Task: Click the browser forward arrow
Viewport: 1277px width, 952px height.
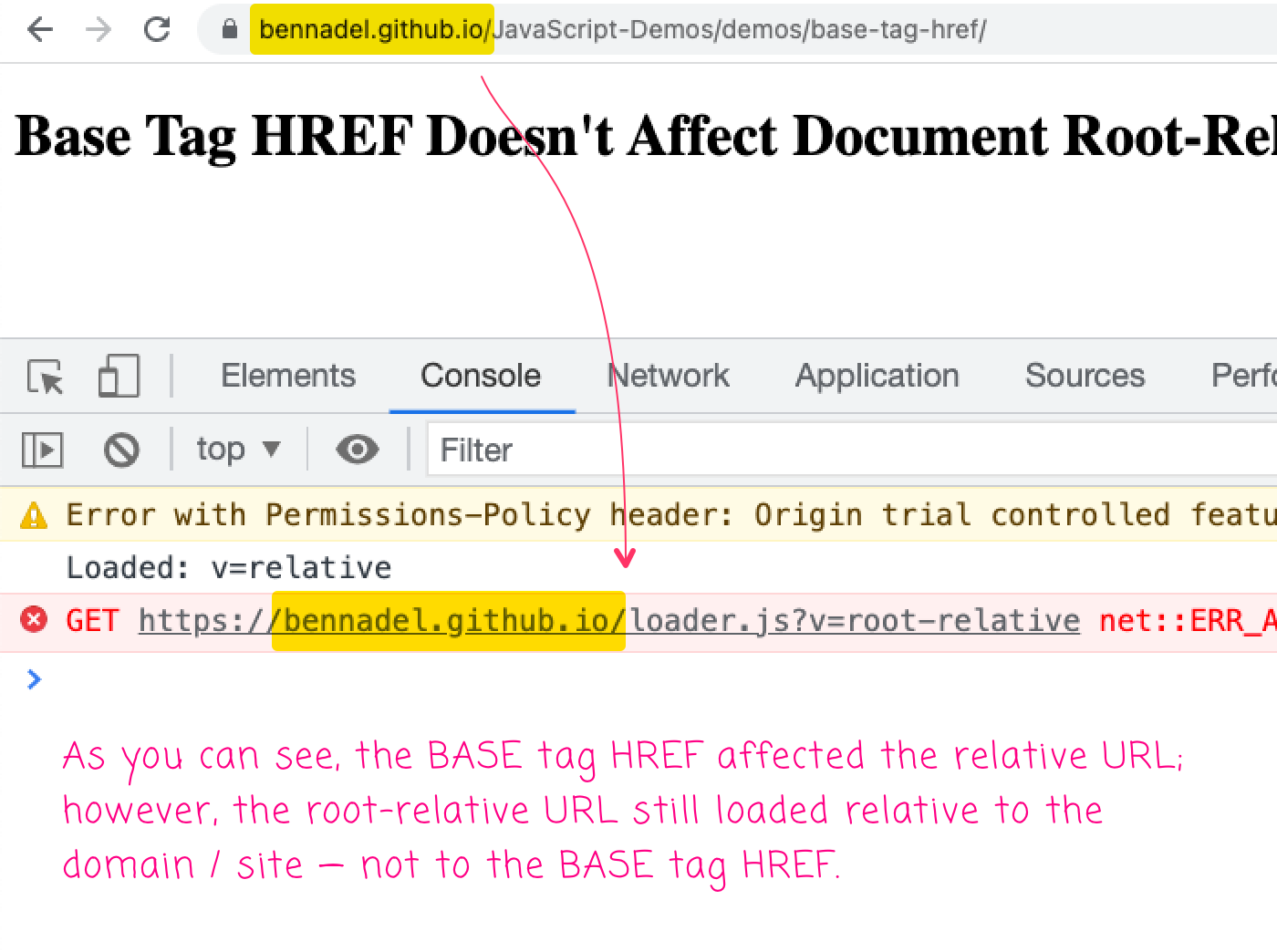Action: pyautogui.click(x=98, y=30)
